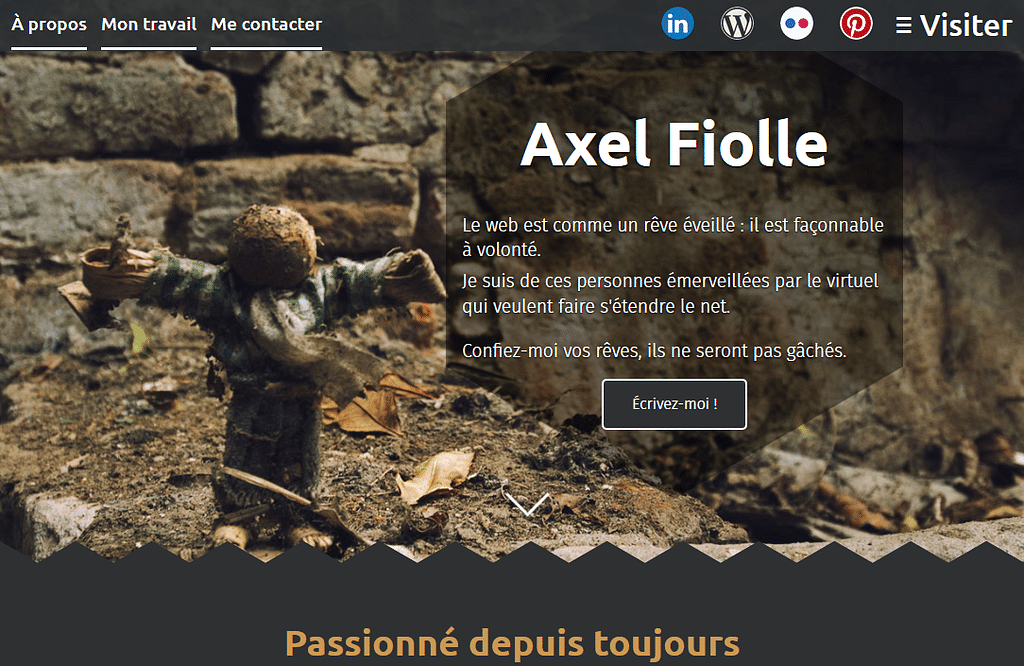Click the Axel Fiolle title heading
1024x666 pixels.
click(x=674, y=144)
